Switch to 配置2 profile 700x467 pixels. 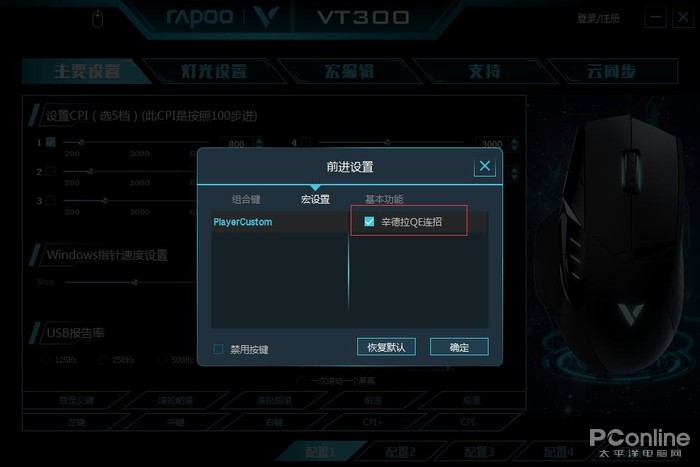tap(400, 452)
